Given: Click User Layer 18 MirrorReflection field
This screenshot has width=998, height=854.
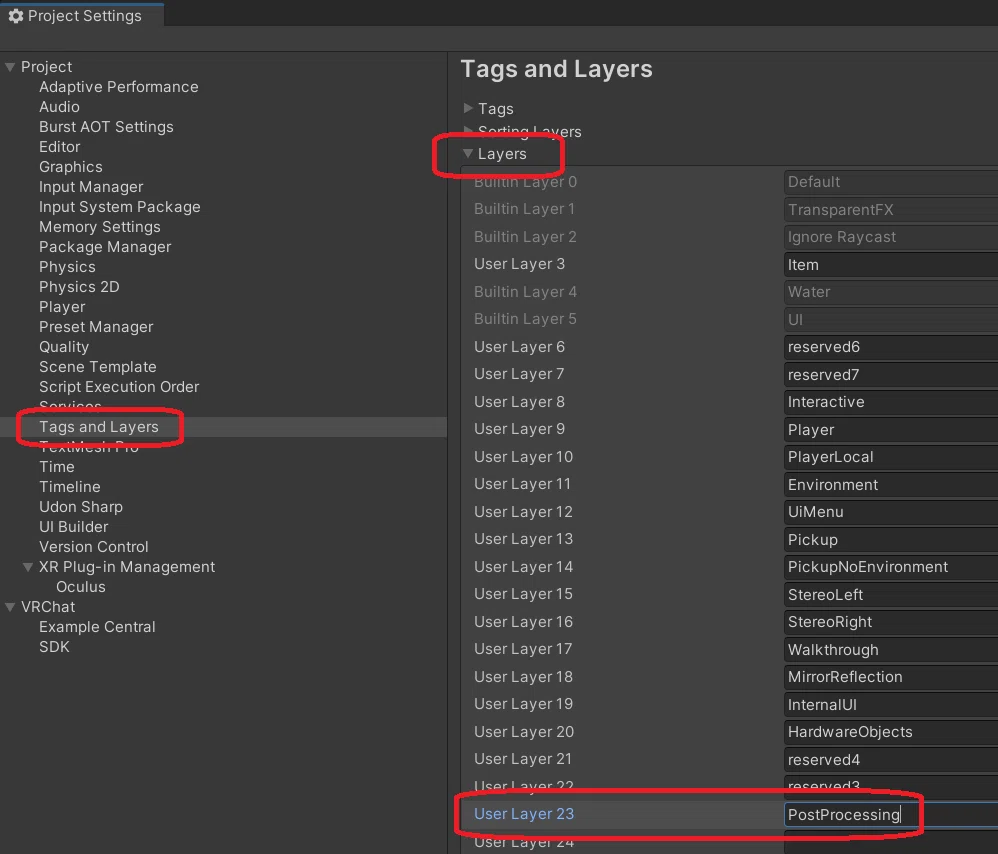Looking at the screenshot, I should [890, 677].
